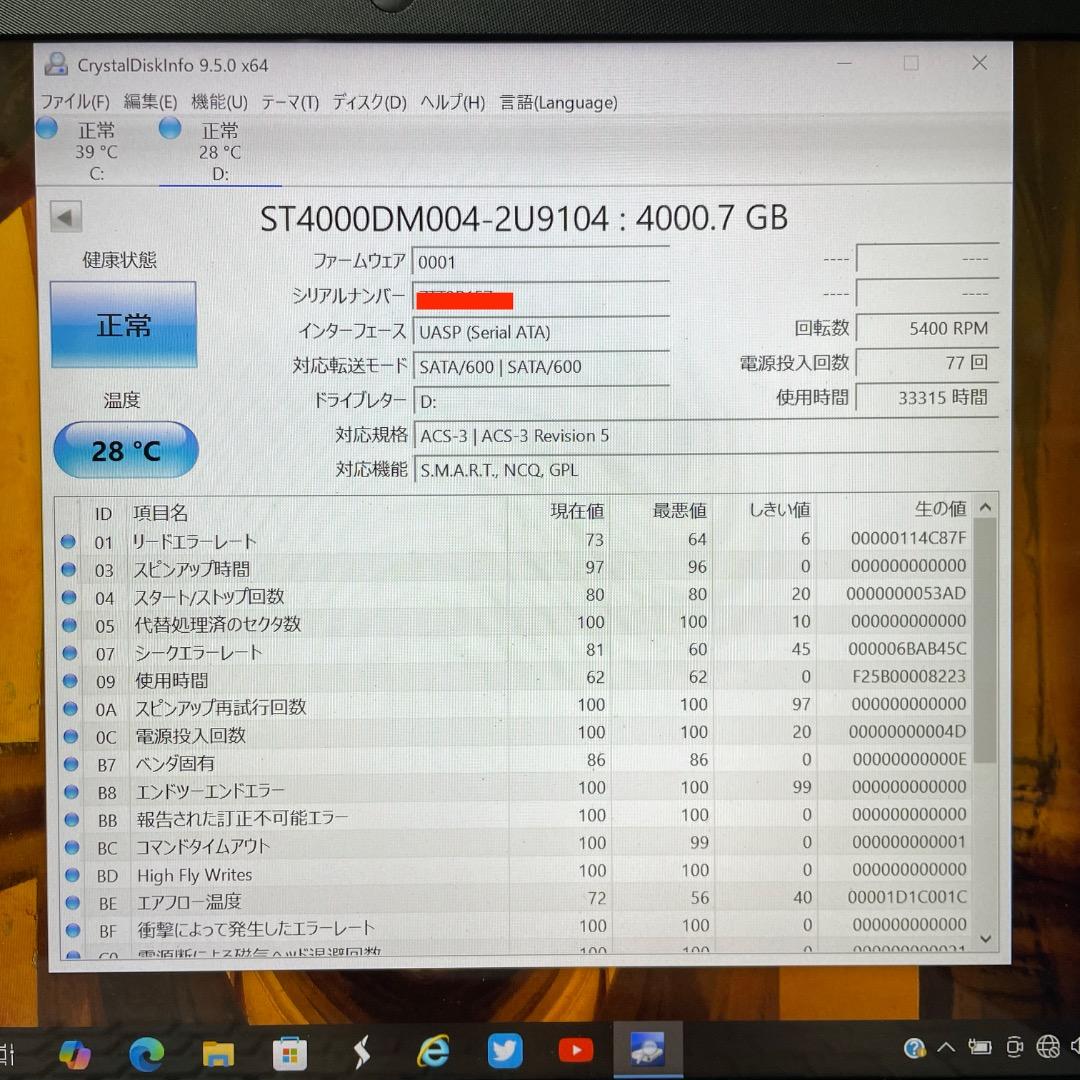The height and width of the screenshot is (1080, 1080).
Task: Click the 現在値 column header
Action: pos(577,510)
